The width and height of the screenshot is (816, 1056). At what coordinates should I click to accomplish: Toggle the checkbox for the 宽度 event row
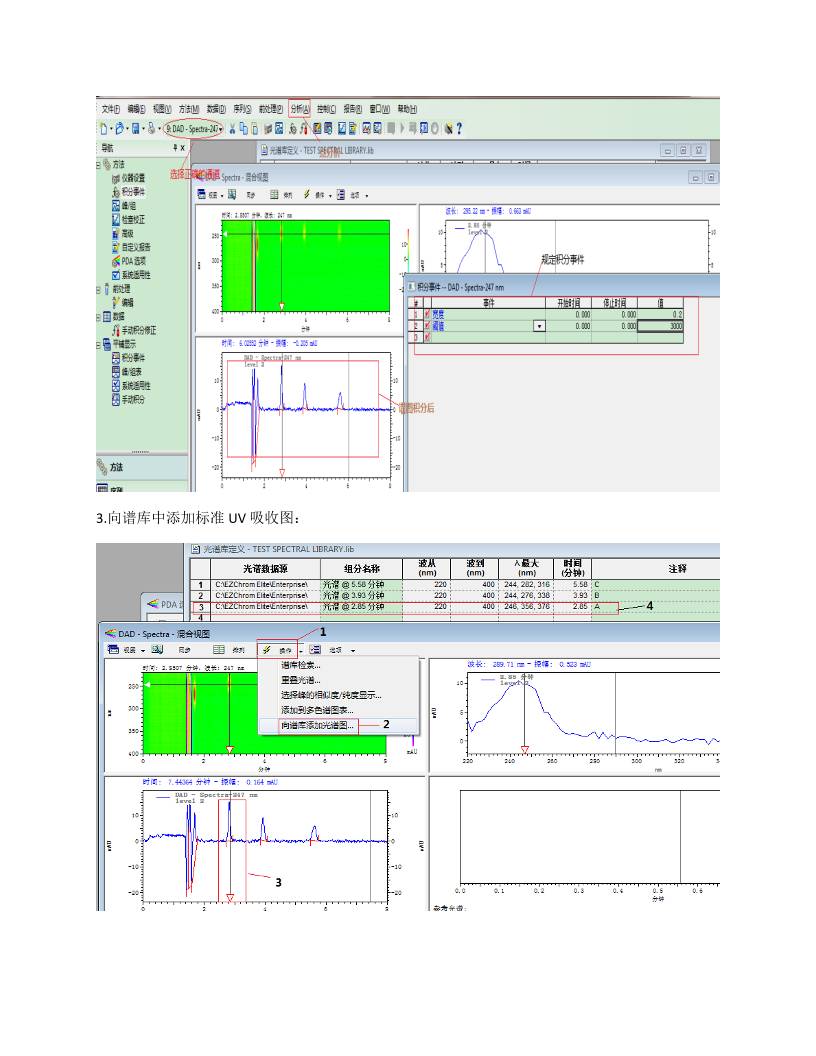pos(429,314)
